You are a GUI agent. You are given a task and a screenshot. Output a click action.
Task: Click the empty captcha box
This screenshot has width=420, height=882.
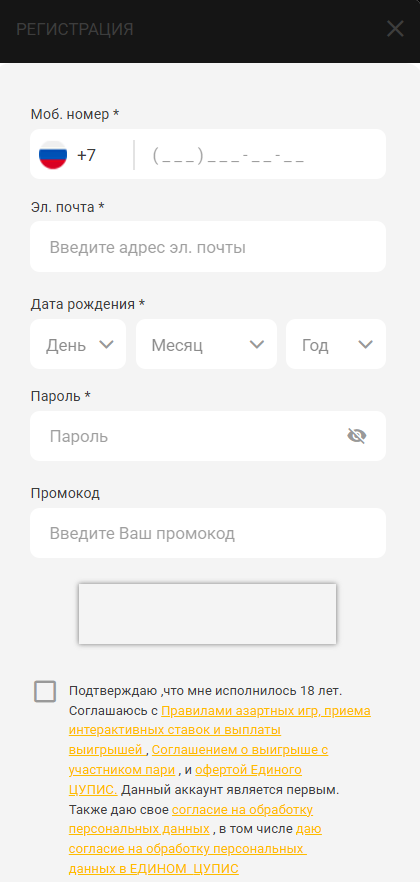click(207, 614)
